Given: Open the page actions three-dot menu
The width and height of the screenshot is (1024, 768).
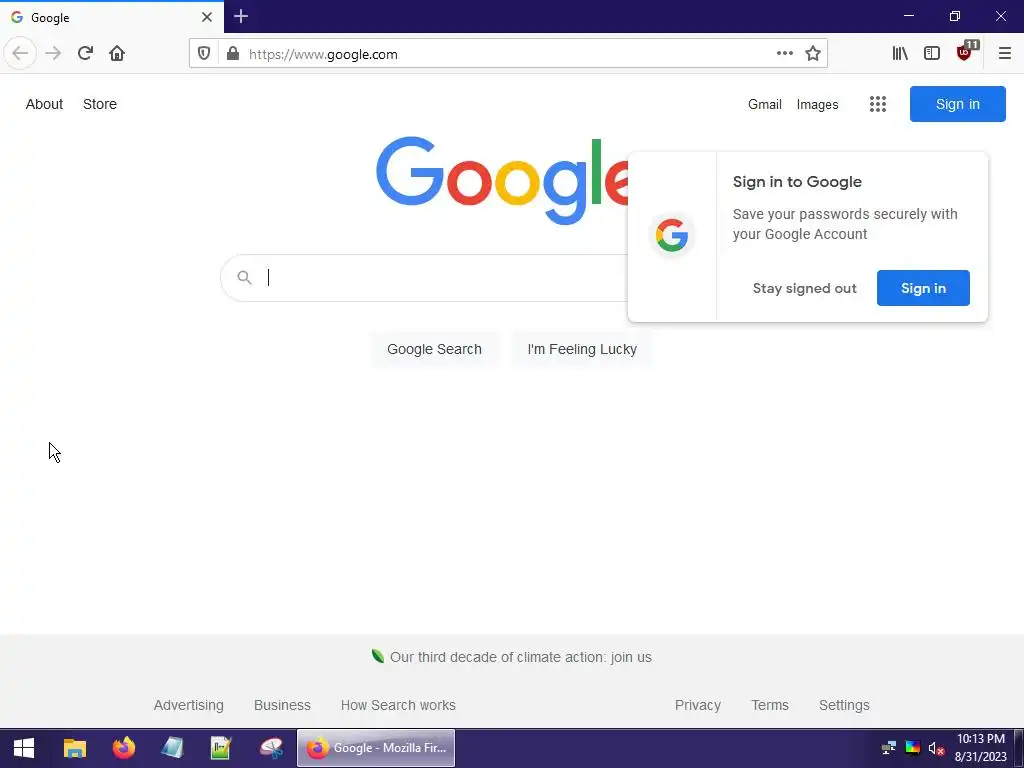Looking at the screenshot, I should coord(784,54).
